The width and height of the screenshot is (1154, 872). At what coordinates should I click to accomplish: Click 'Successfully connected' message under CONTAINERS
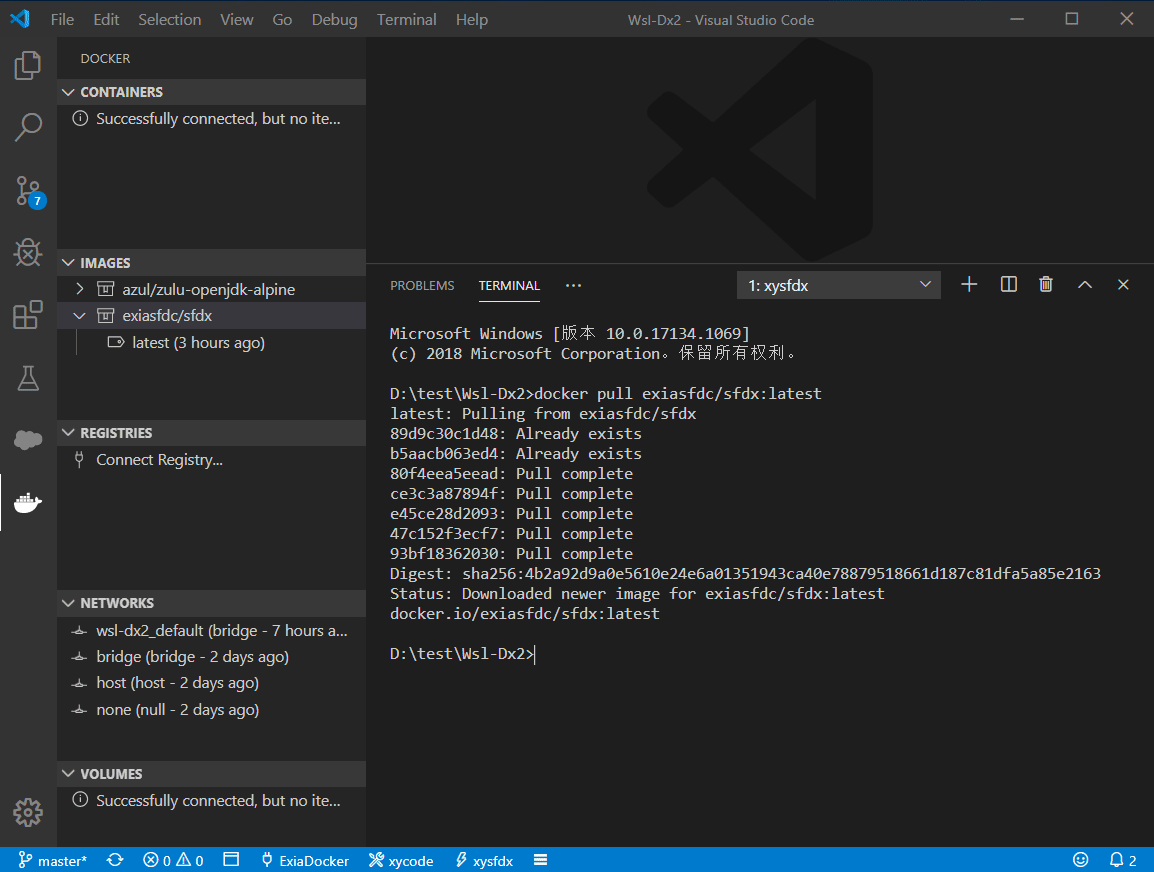(x=218, y=118)
